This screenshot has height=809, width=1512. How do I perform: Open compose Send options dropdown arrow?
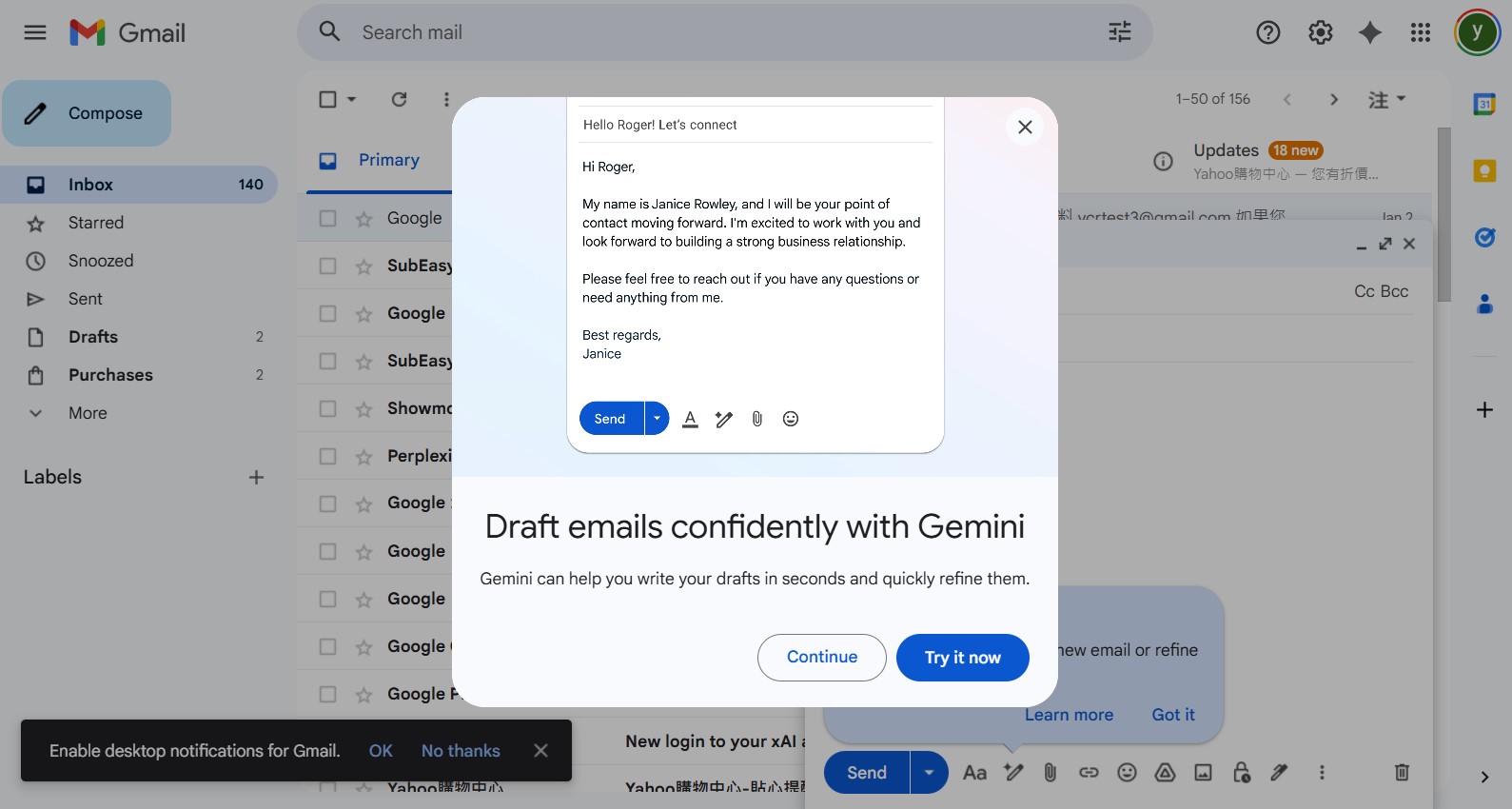(x=929, y=773)
